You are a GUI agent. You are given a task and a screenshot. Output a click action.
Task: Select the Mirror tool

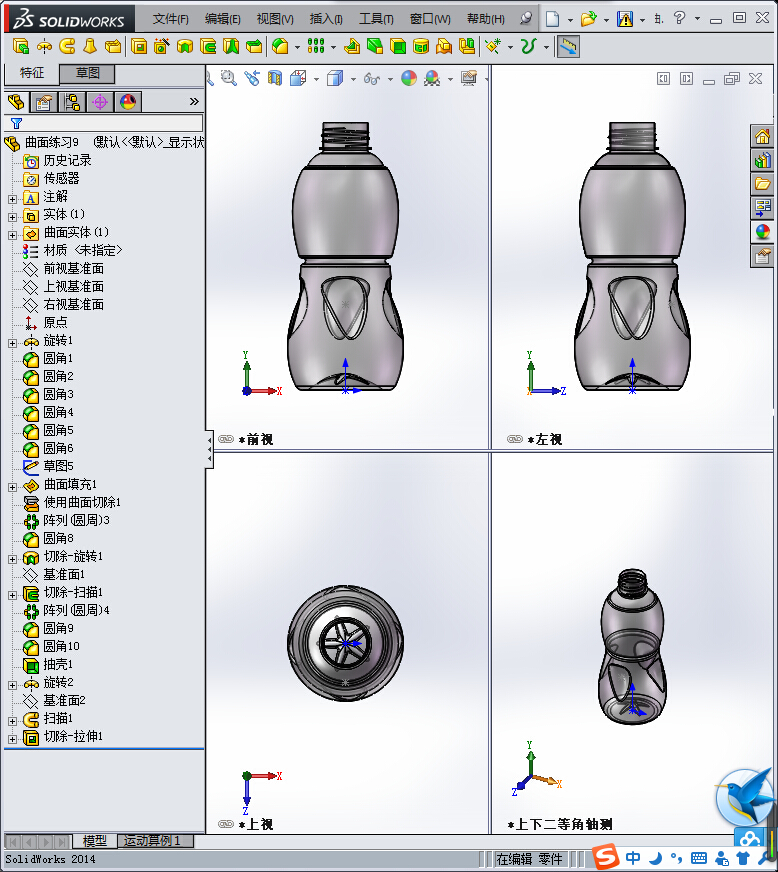click(467, 46)
